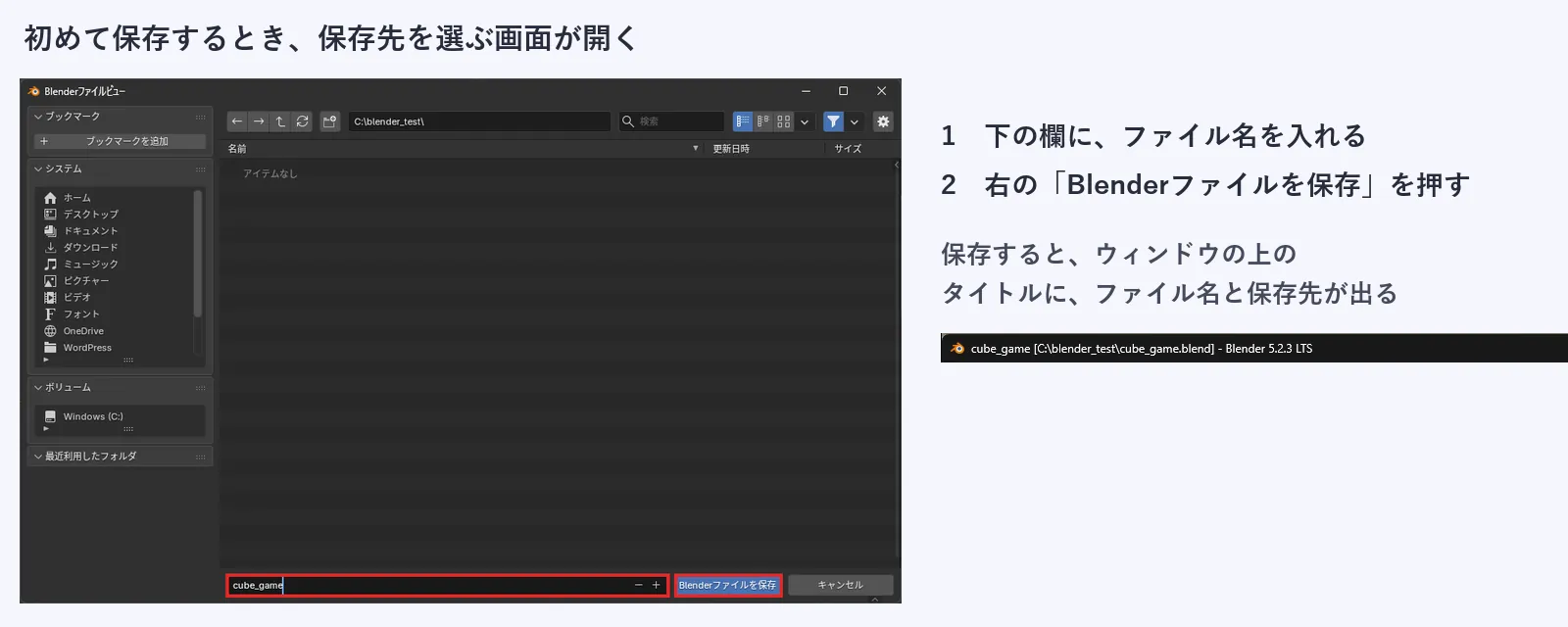Image resolution: width=1568 pixels, height=627 pixels.
Task: Click the search magnifier icon
Action: (x=628, y=121)
